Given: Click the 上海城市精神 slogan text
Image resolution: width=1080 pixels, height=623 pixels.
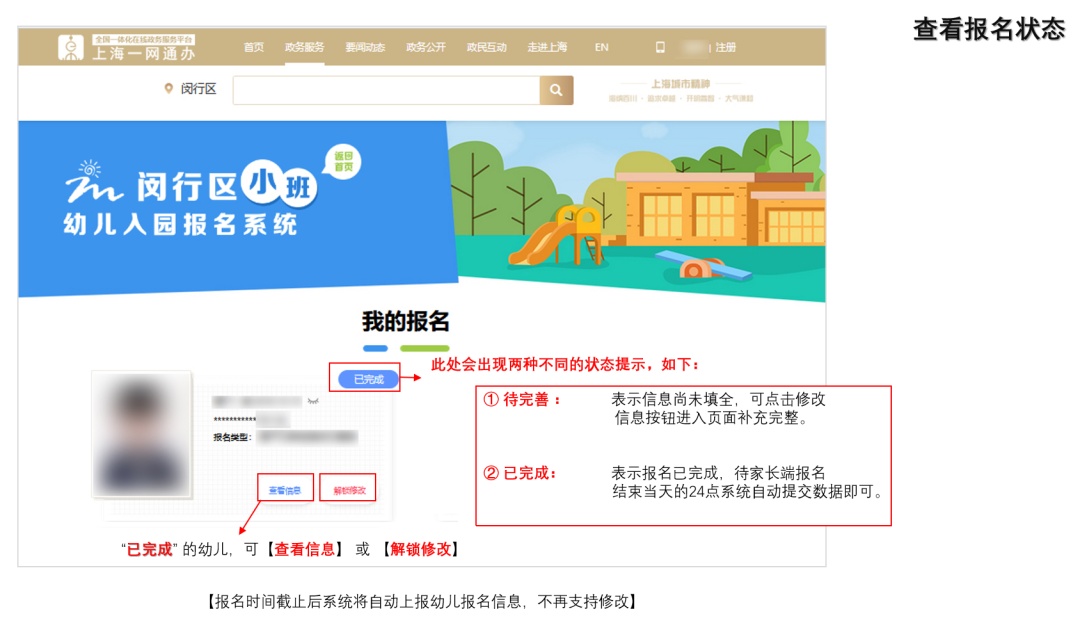Looking at the screenshot, I should pyautogui.click(x=681, y=84).
